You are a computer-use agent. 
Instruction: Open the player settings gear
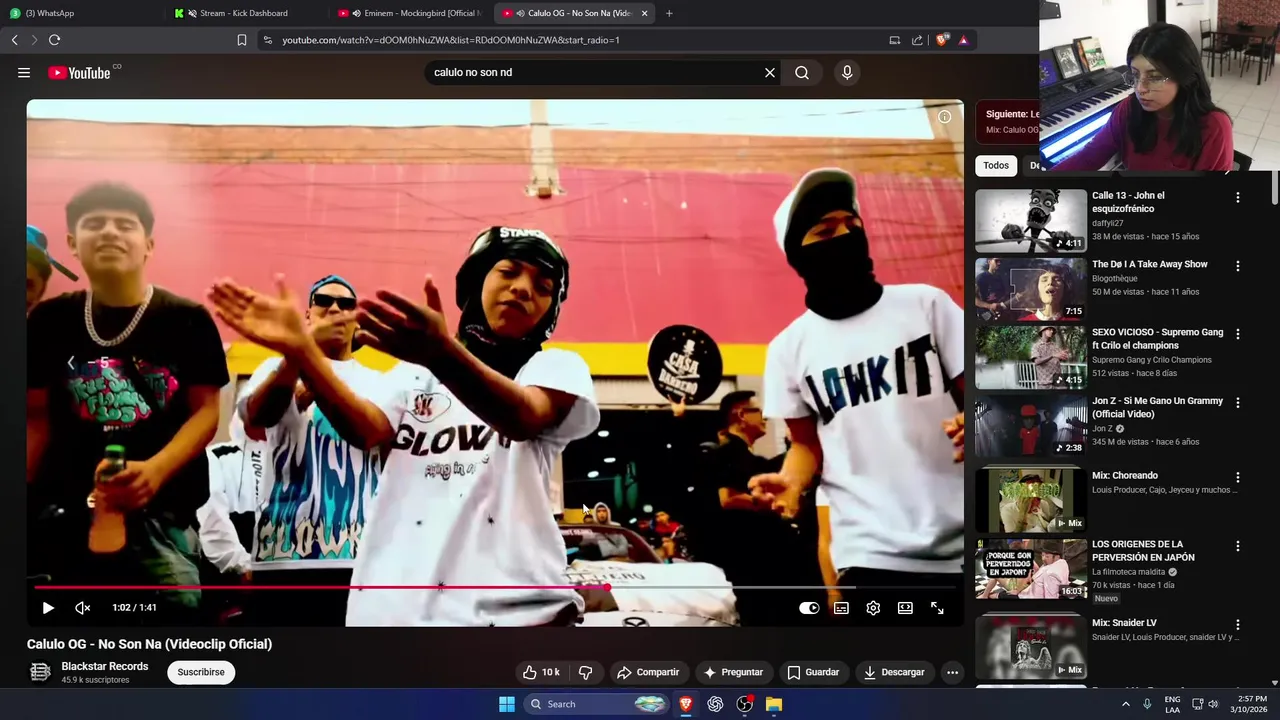tap(873, 608)
